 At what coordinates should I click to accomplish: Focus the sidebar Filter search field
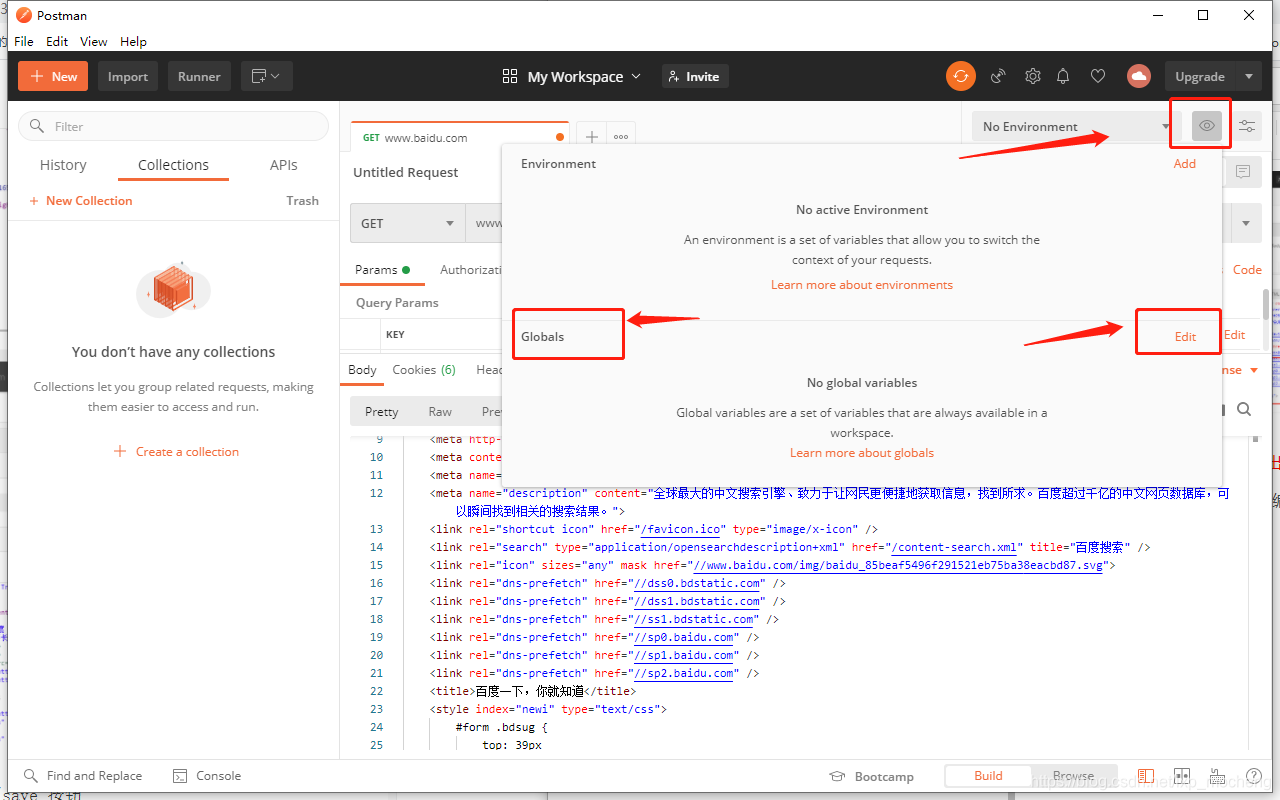tap(173, 126)
